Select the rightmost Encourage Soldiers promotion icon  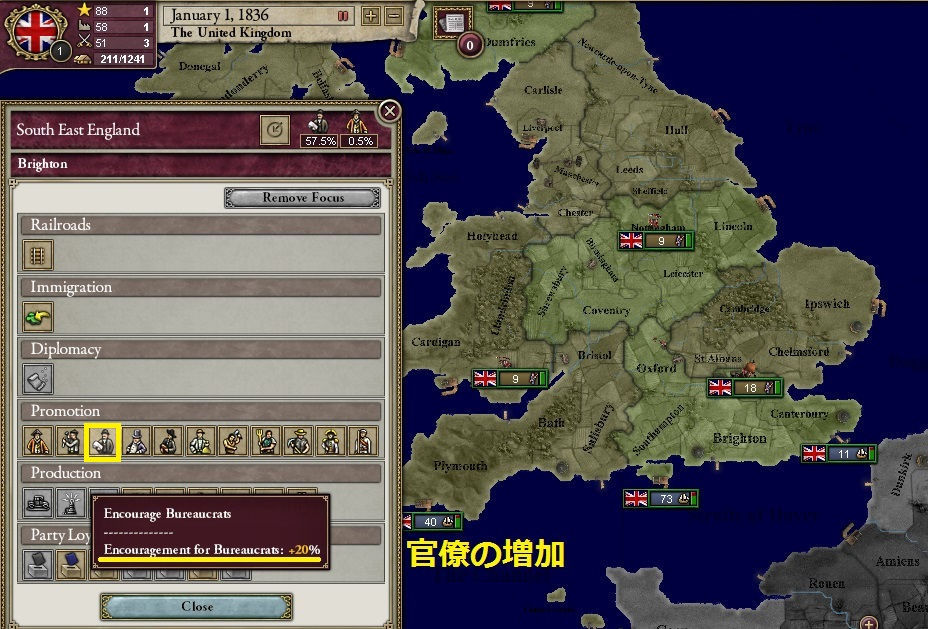364,442
